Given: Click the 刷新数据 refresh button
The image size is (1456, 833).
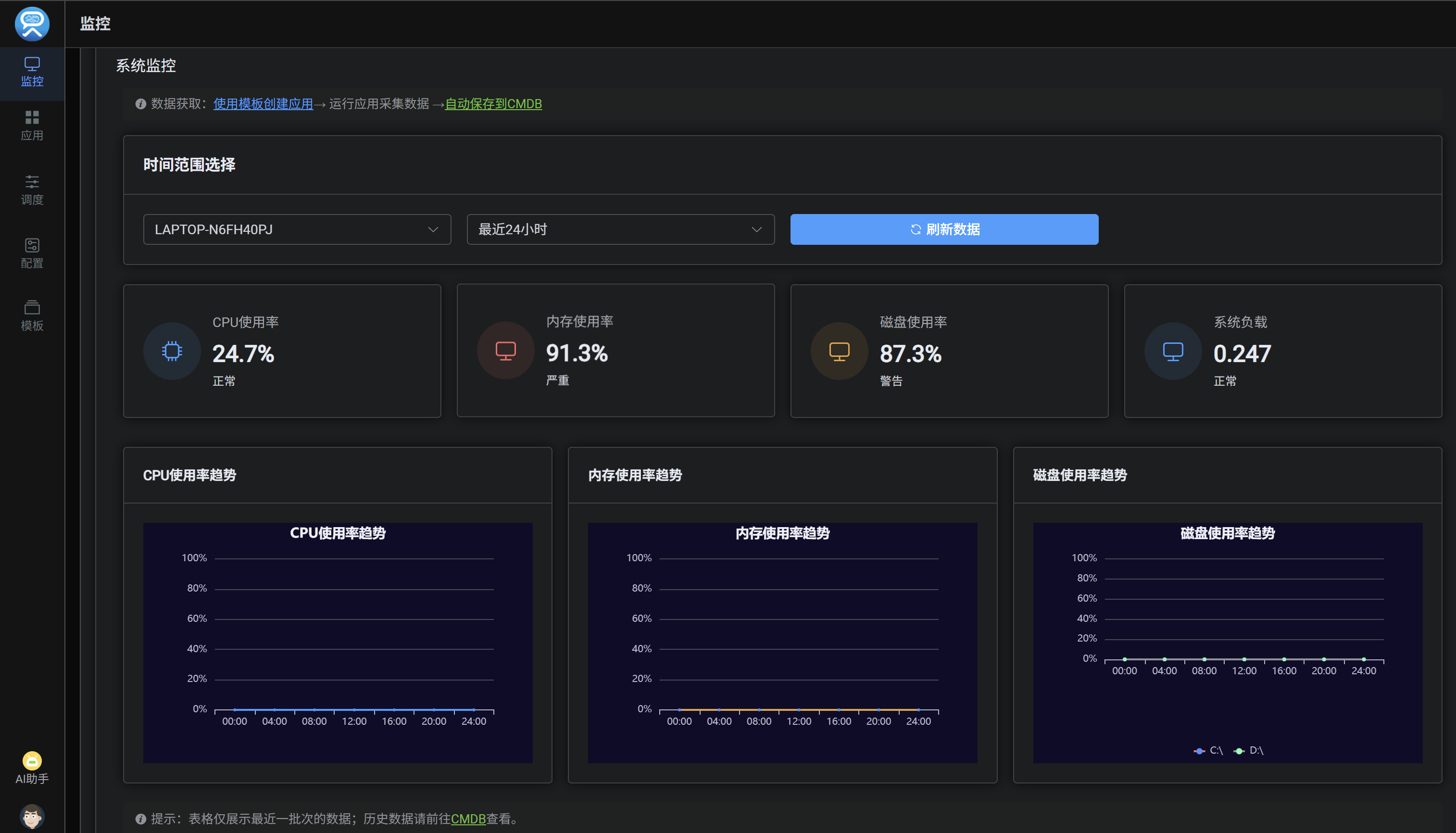Looking at the screenshot, I should tap(943, 229).
